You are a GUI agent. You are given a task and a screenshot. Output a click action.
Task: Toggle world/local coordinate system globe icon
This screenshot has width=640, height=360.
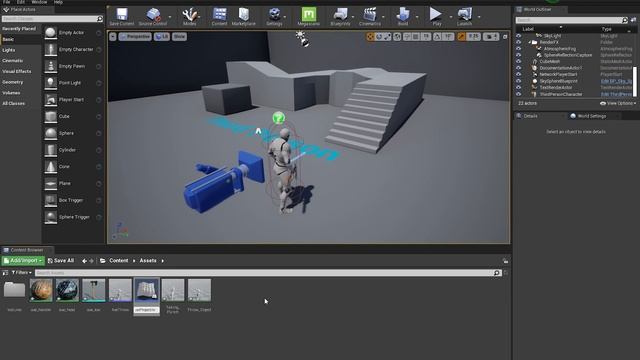tap(397, 37)
